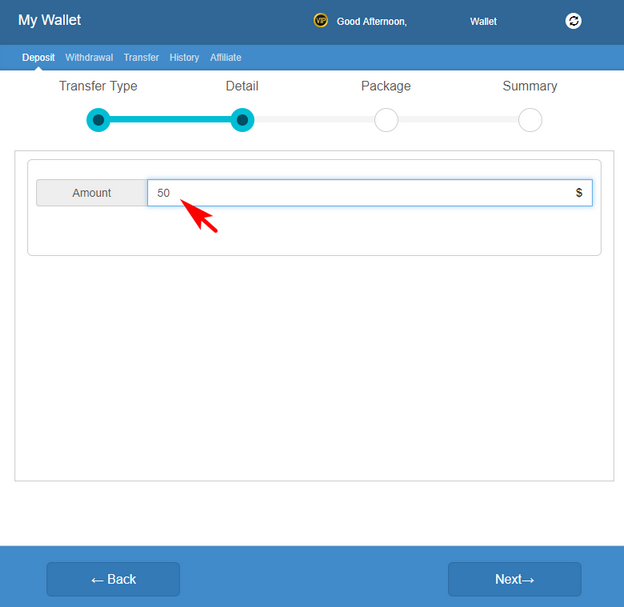Screen dimensions: 624x607
Task: Go to the Transfer tab
Action: tap(141, 58)
